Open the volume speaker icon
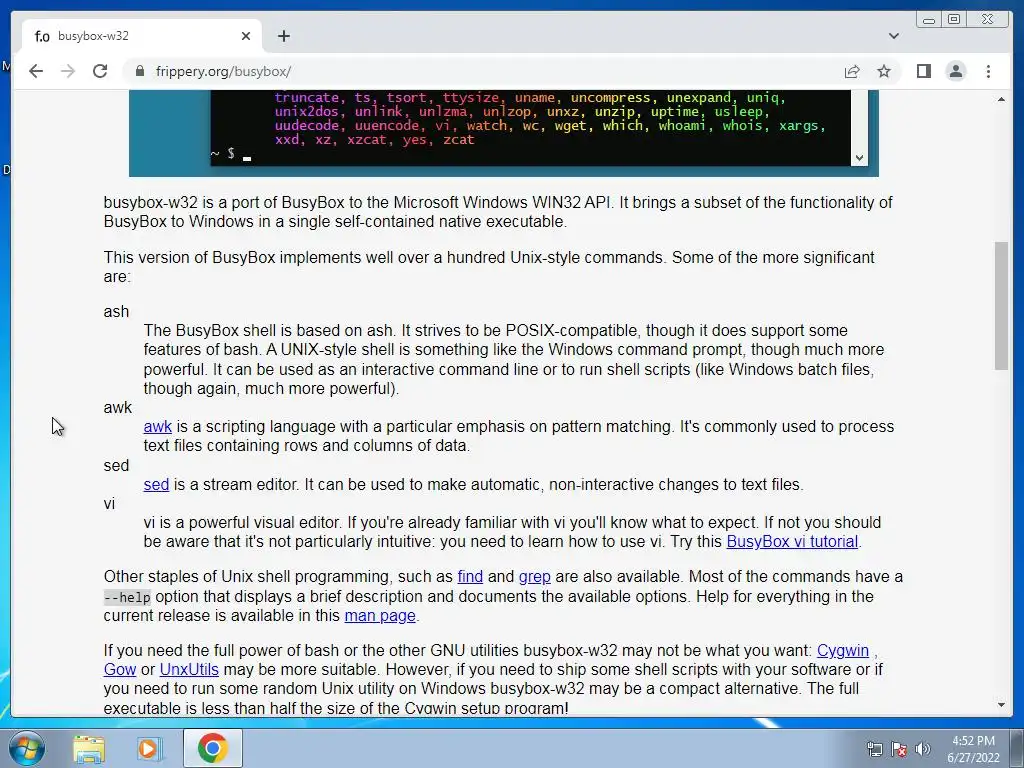The height and width of the screenshot is (768, 1024). [922, 749]
